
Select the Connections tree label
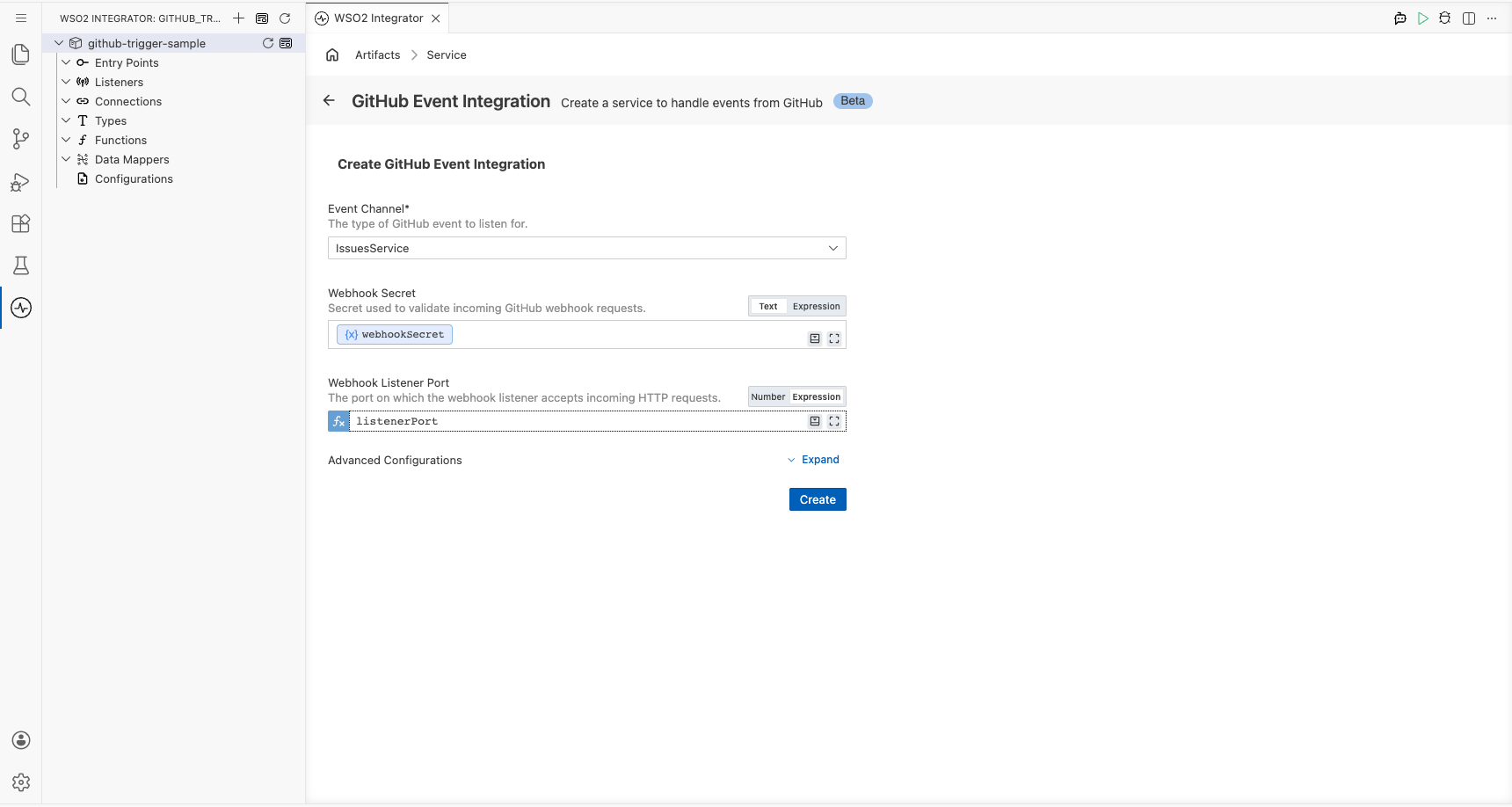coord(128,101)
